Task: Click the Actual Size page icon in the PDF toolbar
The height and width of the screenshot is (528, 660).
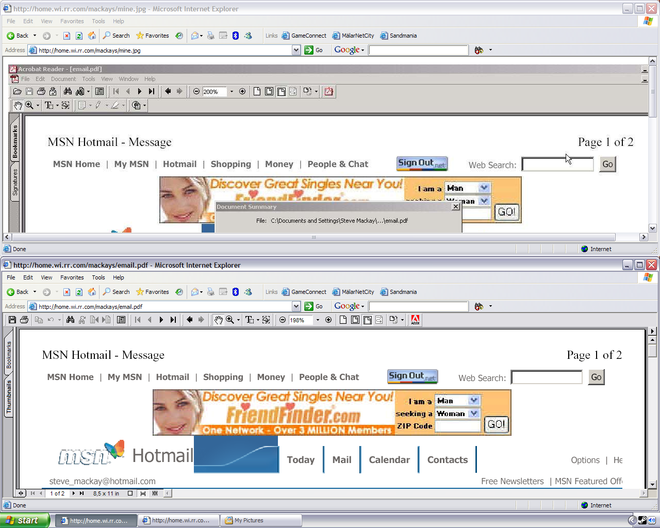Action: (343, 320)
